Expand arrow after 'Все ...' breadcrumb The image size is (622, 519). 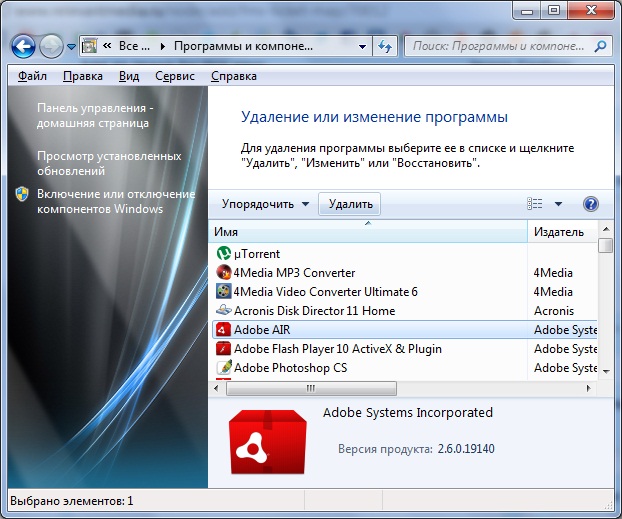pos(162,46)
